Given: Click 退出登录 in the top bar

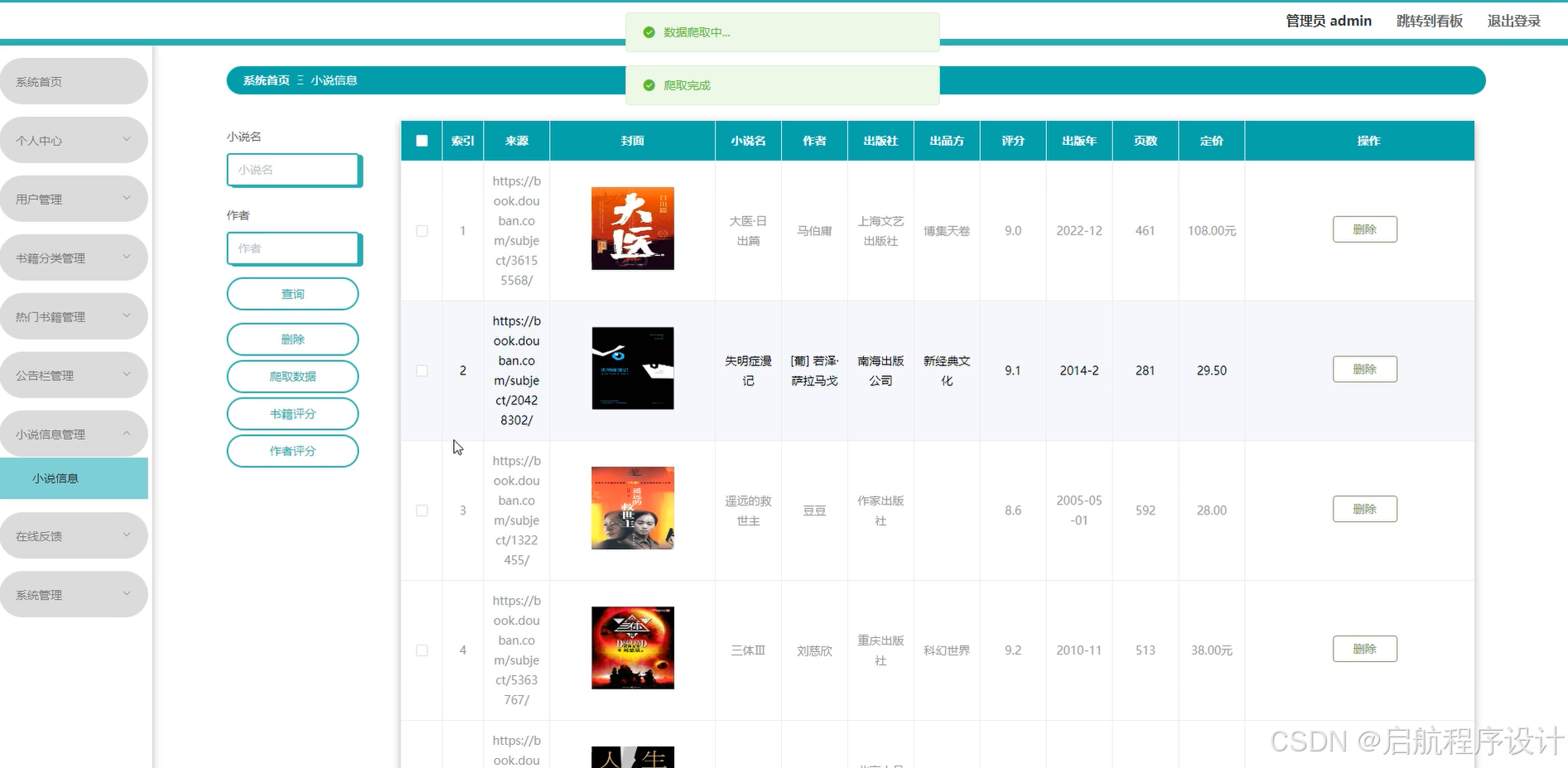Looking at the screenshot, I should 1514,21.
